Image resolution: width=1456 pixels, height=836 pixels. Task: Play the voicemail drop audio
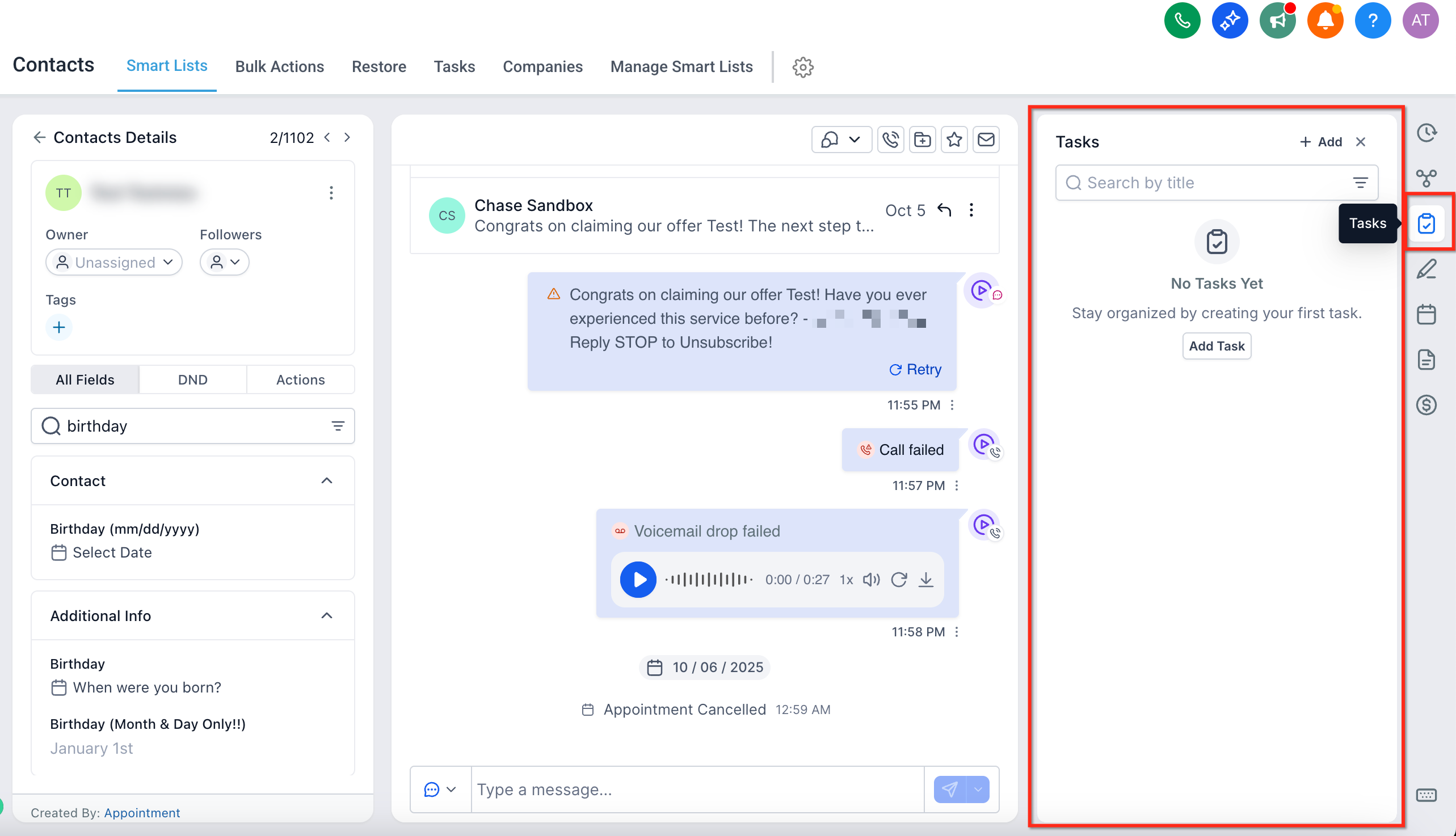(x=638, y=580)
